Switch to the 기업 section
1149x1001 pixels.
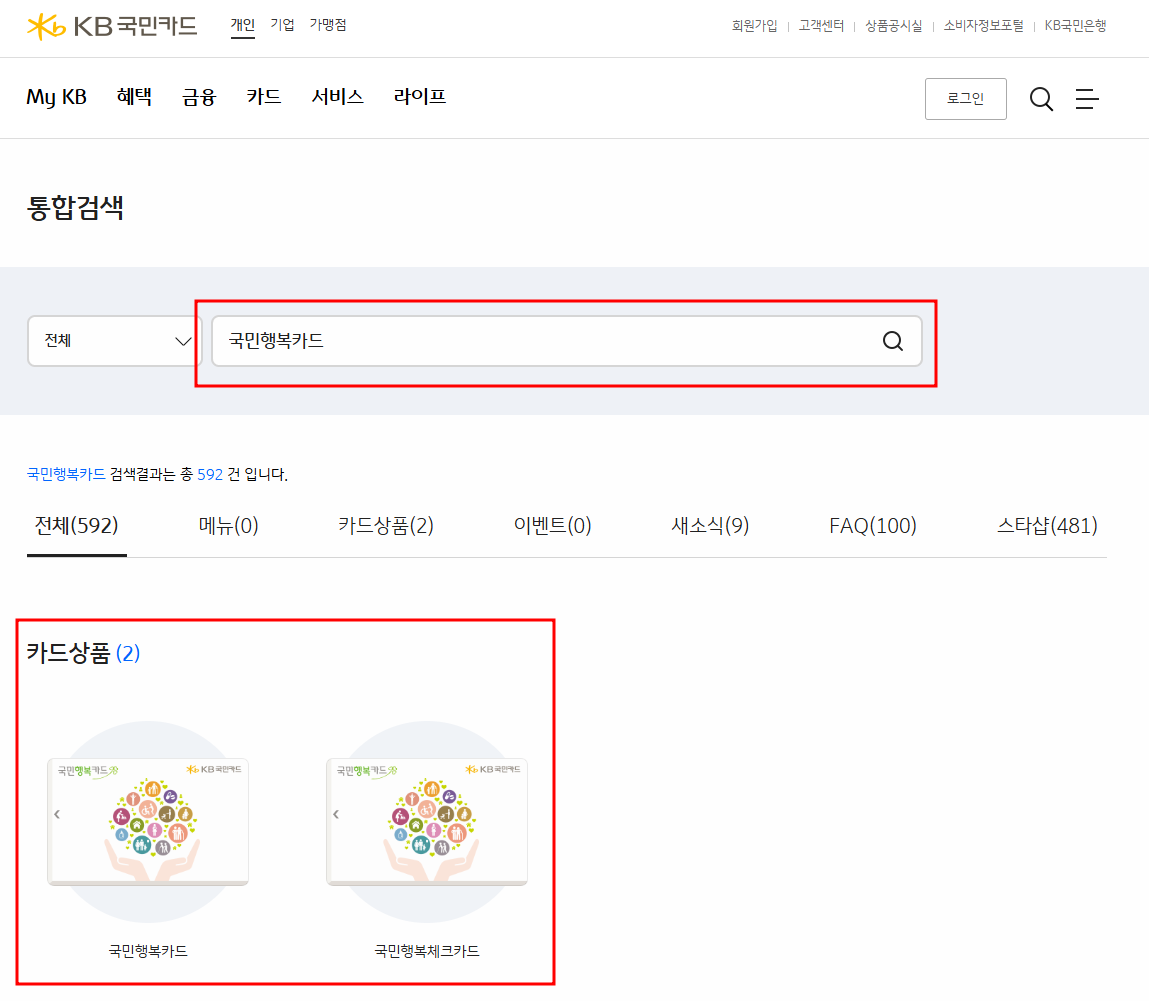(x=282, y=25)
